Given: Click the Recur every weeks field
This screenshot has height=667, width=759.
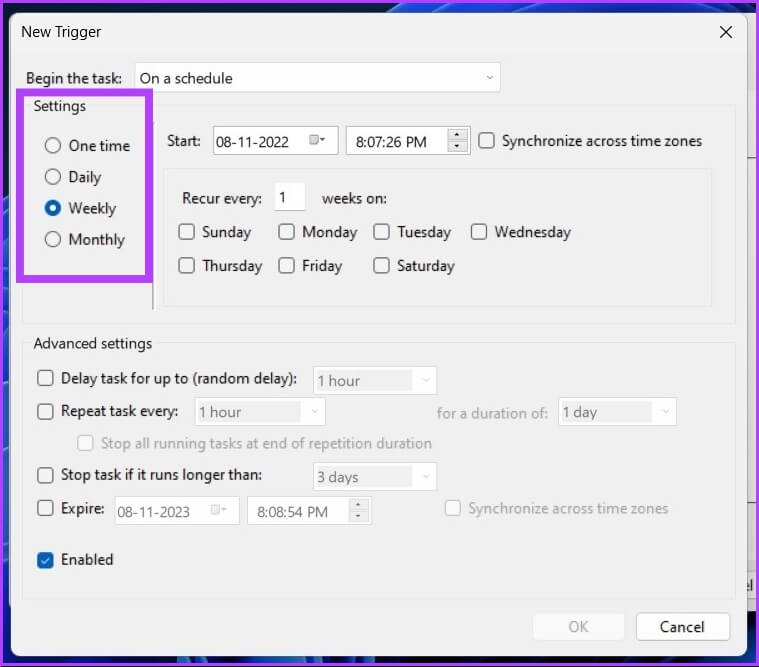Looking at the screenshot, I should click(289, 197).
